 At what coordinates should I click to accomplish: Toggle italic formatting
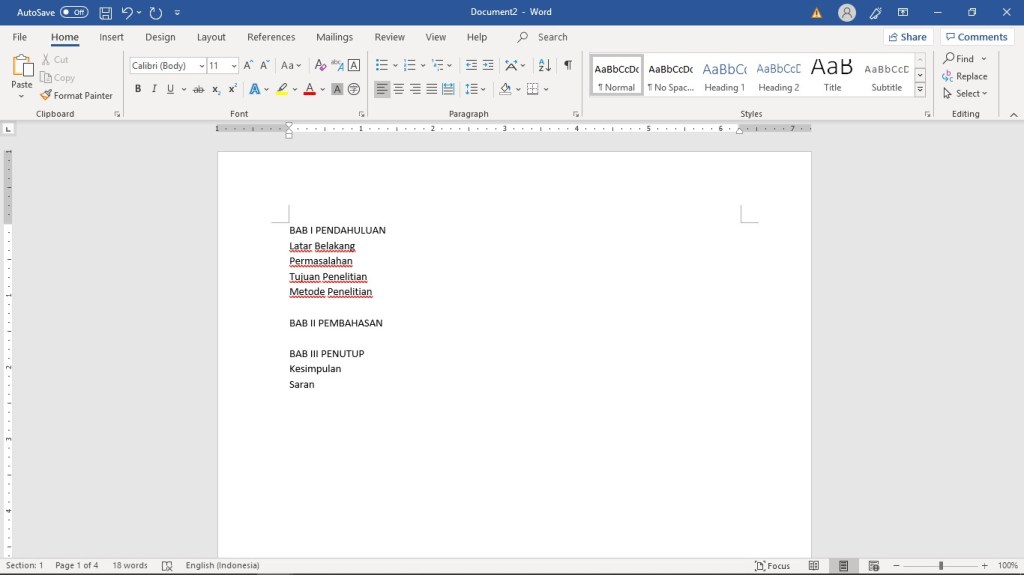click(x=154, y=89)
